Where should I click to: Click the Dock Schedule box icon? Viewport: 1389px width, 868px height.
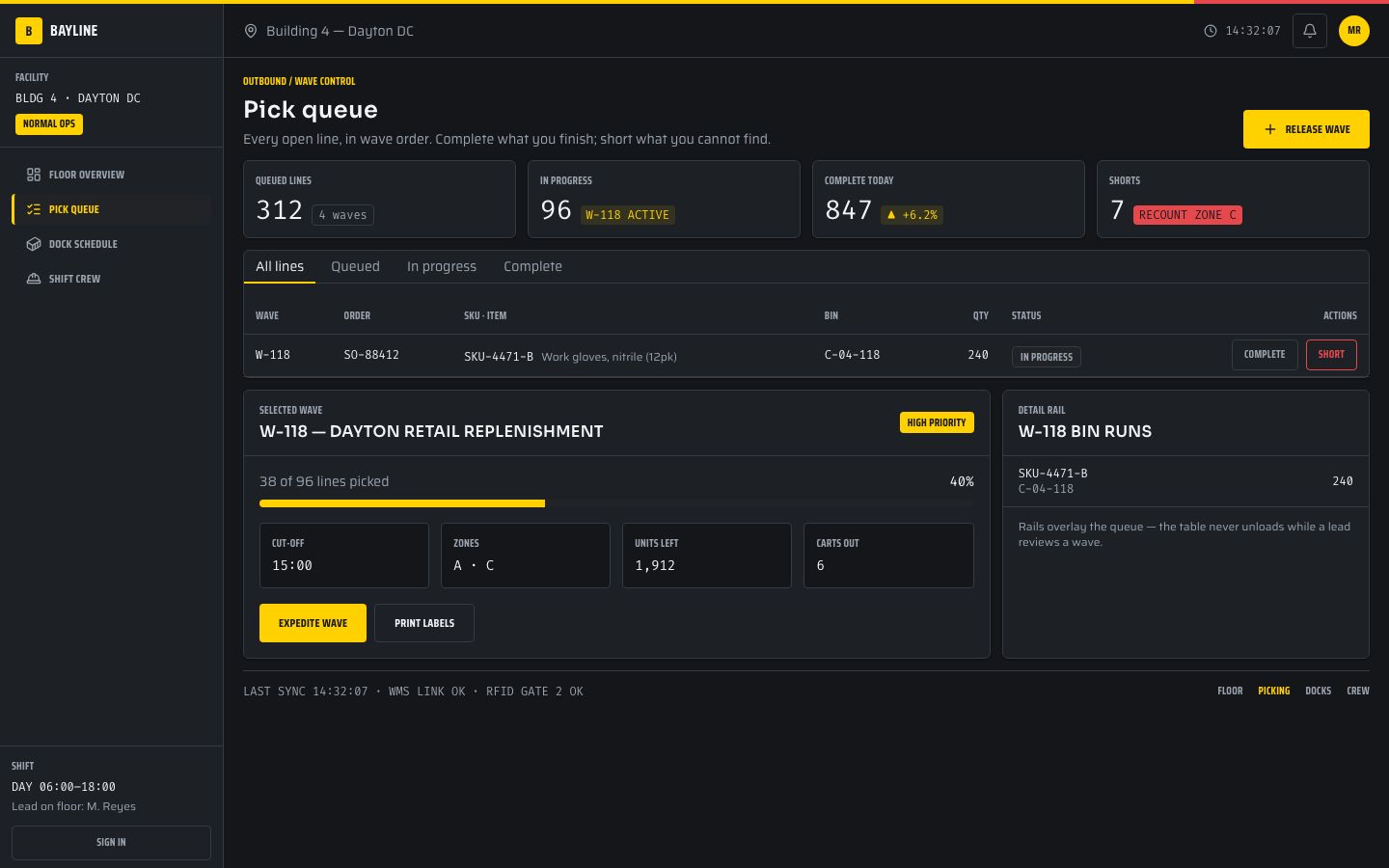pyautogui.click(x=34, y=244)
